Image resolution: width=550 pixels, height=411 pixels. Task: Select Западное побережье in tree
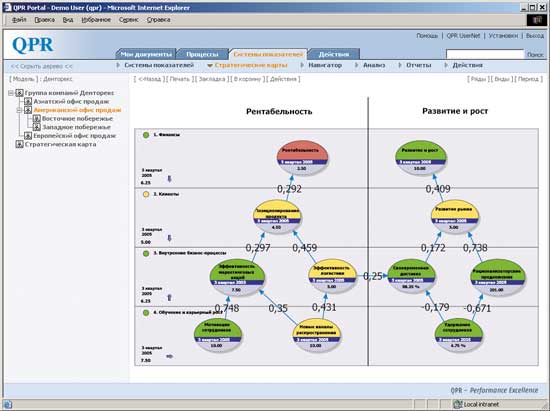(76, 127)
